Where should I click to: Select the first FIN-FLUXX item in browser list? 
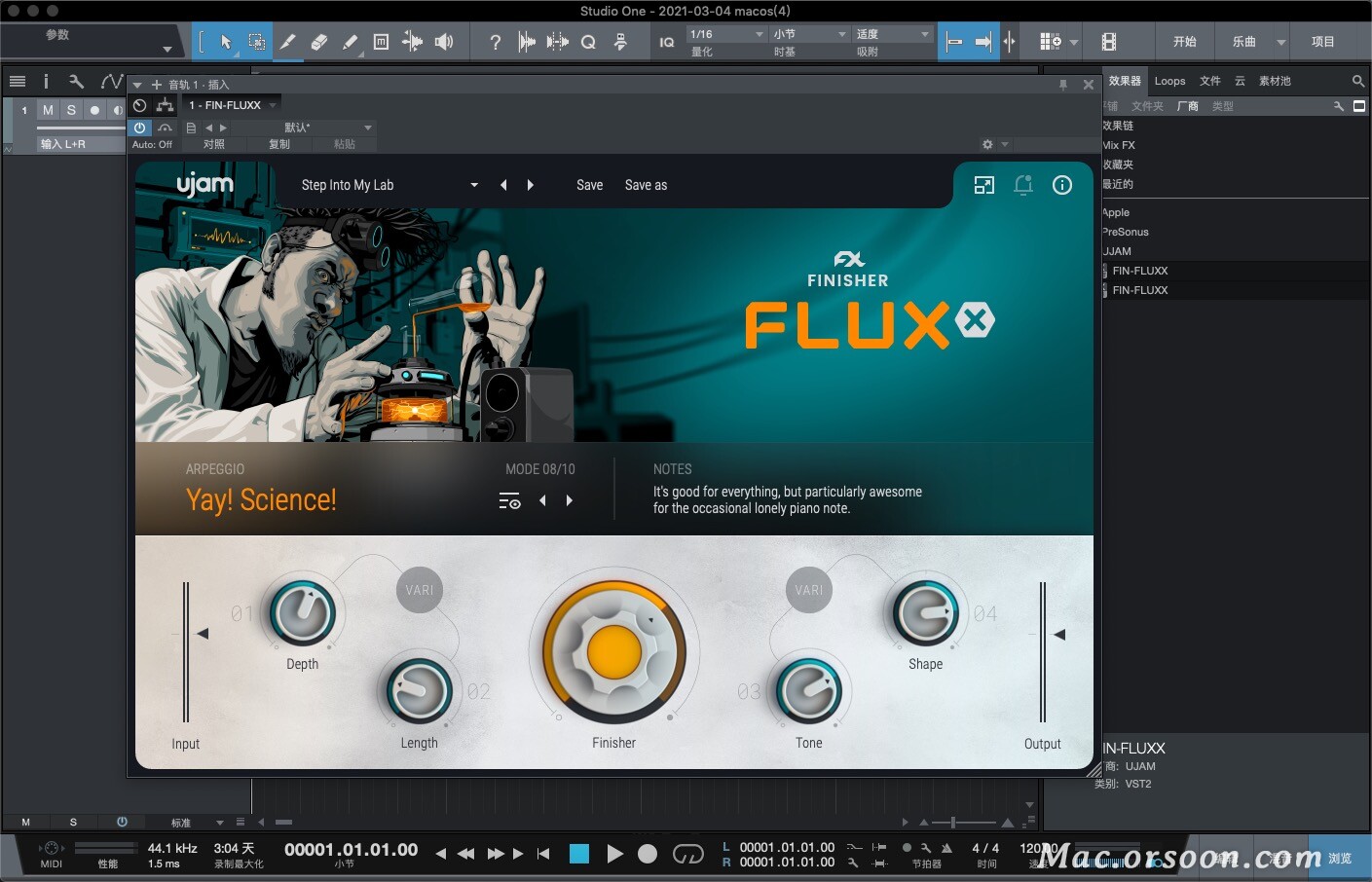(x=1235, y=271)
